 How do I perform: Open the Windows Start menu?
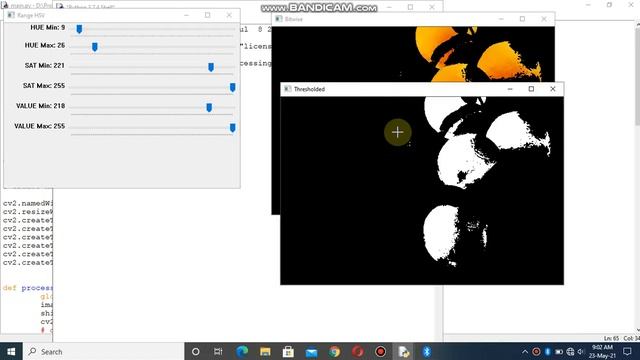(11, 351)
